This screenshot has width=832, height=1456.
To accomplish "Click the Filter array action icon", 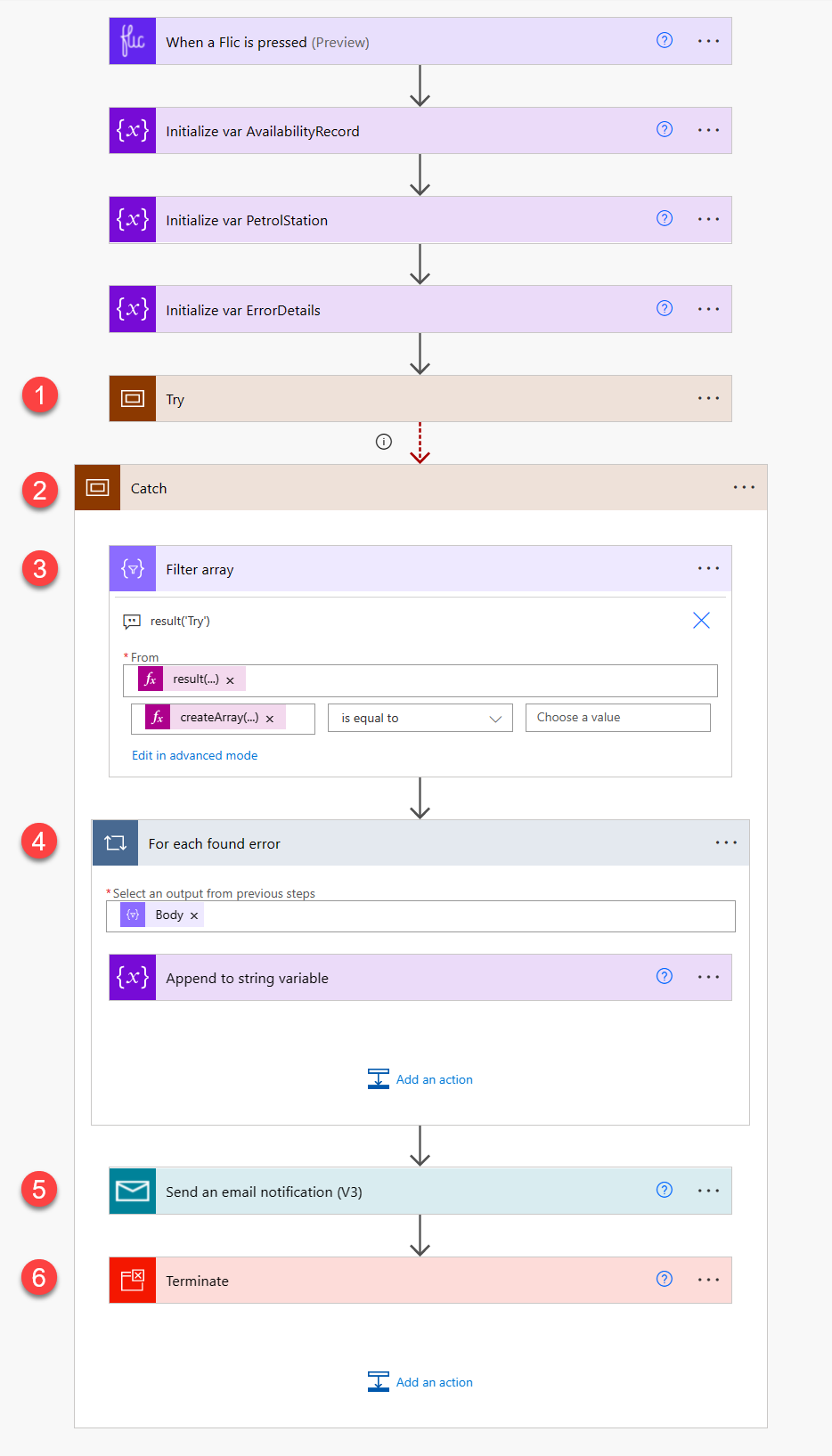I will pos(133,569).
